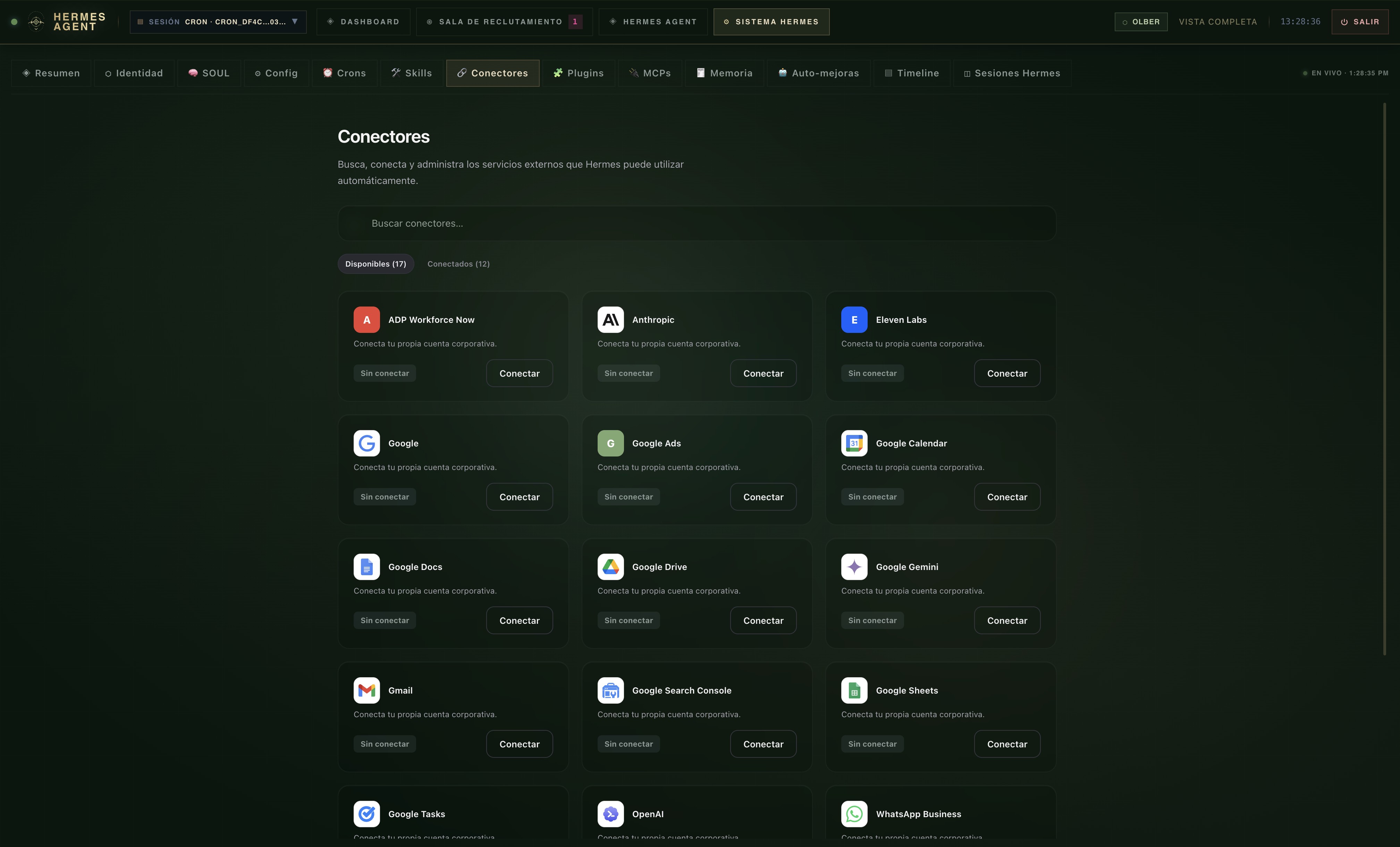The width and height of the screenshot is (1400, 847).
Task: Open Sala de Reclutamiento in top navigation
Action: tap(504, 22)
